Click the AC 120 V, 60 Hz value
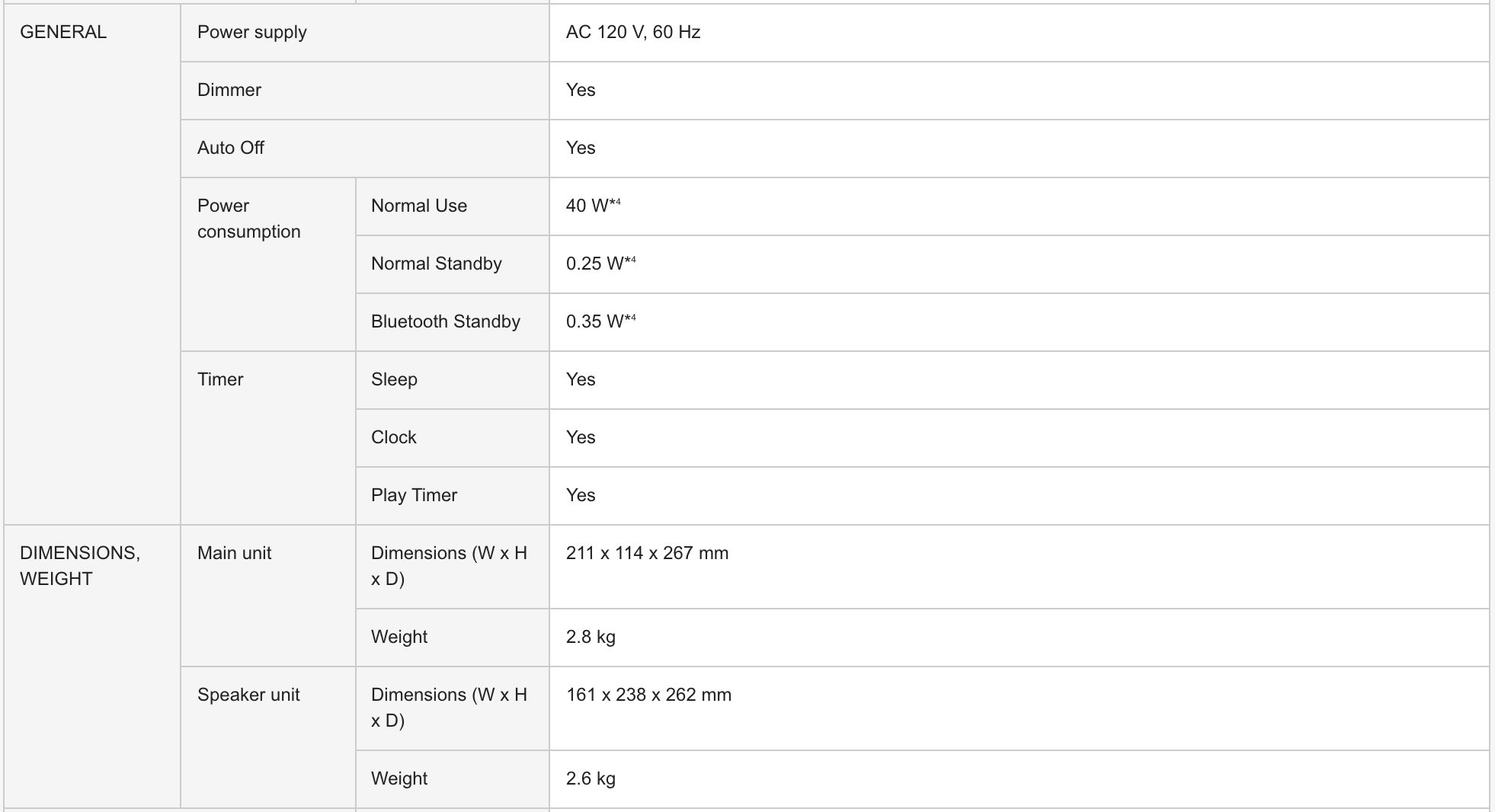 [633, 32]
